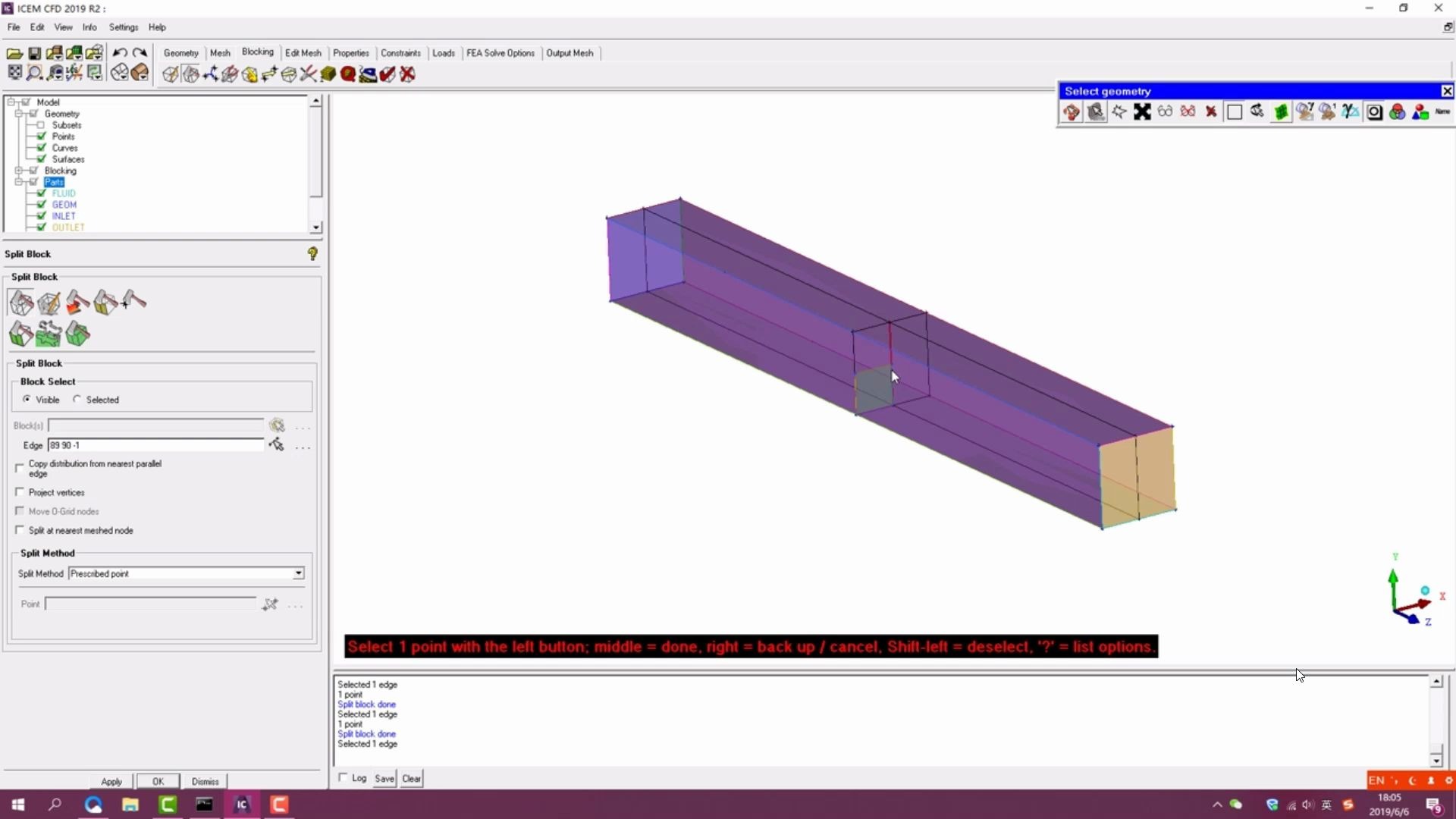The image size is (1456, 819).
Task: Open the solid shading display dropdown icon
Action: (x=140, y=73)
